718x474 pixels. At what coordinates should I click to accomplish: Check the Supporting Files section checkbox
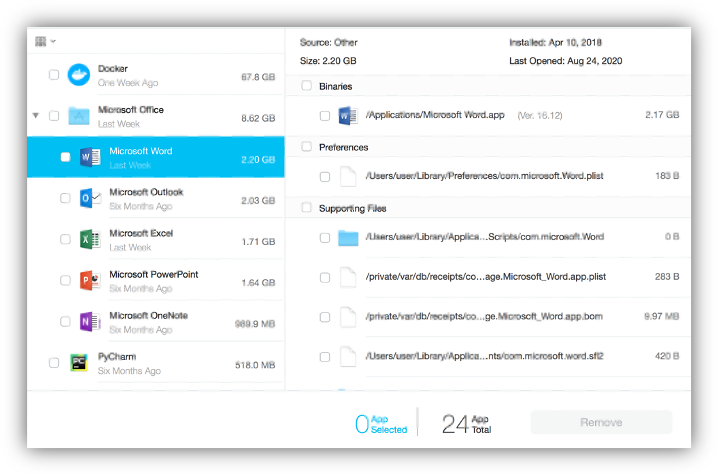[x=306, y=208]
